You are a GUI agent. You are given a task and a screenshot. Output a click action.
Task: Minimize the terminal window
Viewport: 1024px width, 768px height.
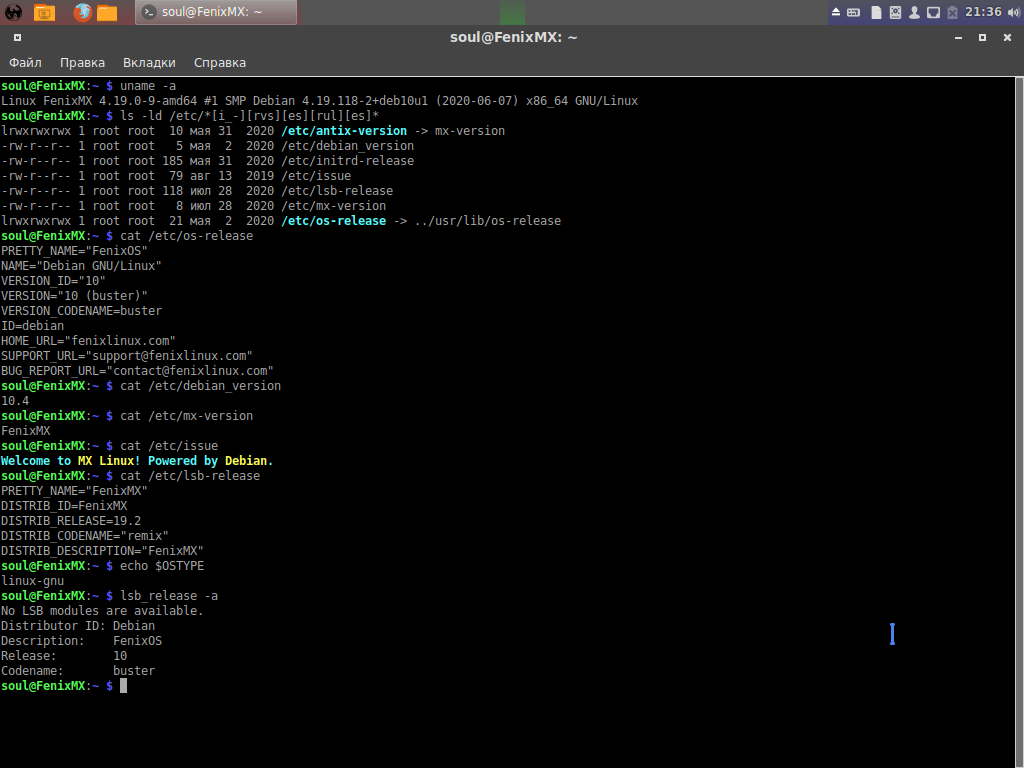coord(958,38)
